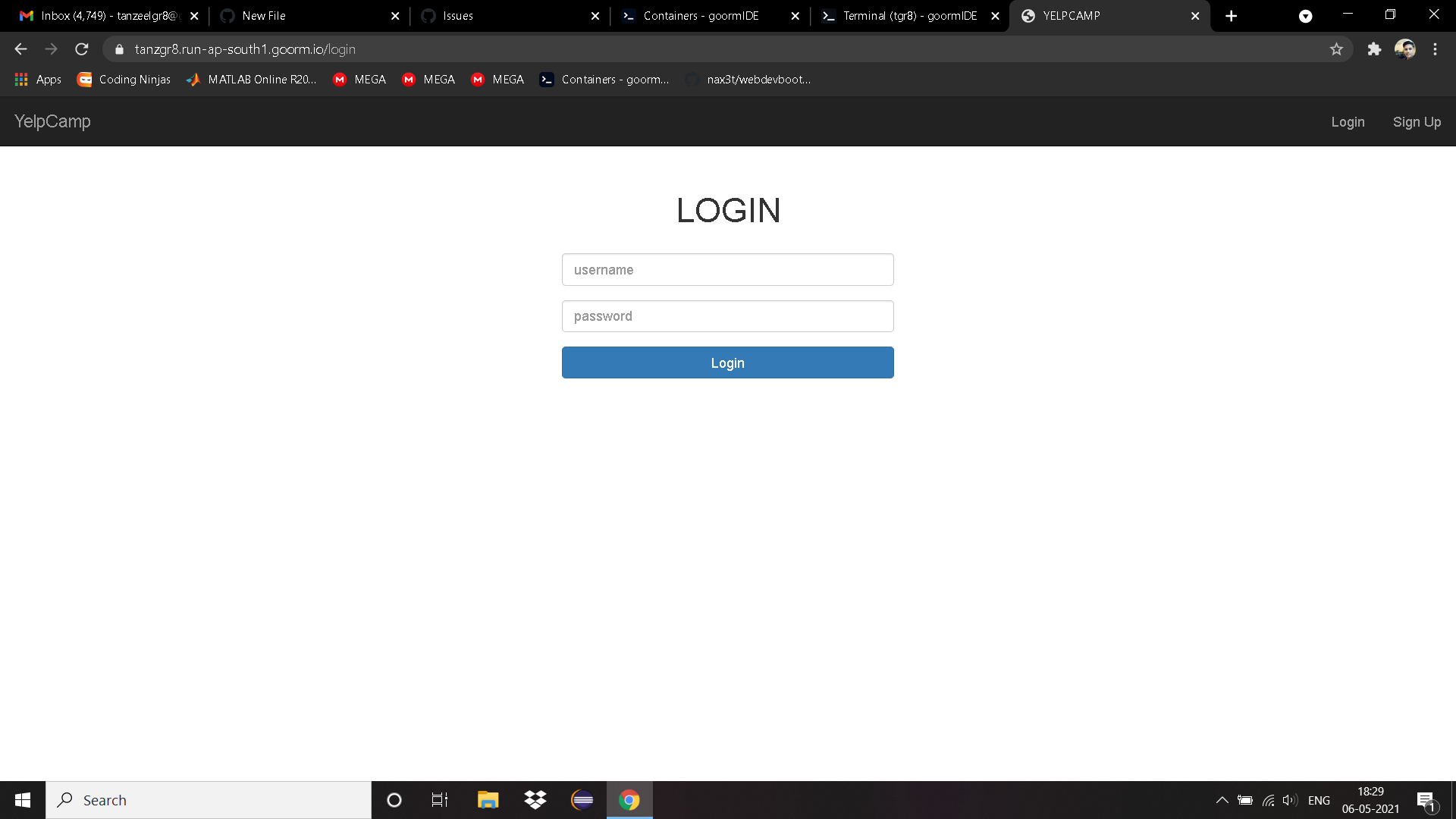Image resolution: width=1456 pixels, height=819 pixels.
Task: Switch to the Terminal (tgr8) goormIDE tab
Action: pyautogui.click(x=909, y=16)
